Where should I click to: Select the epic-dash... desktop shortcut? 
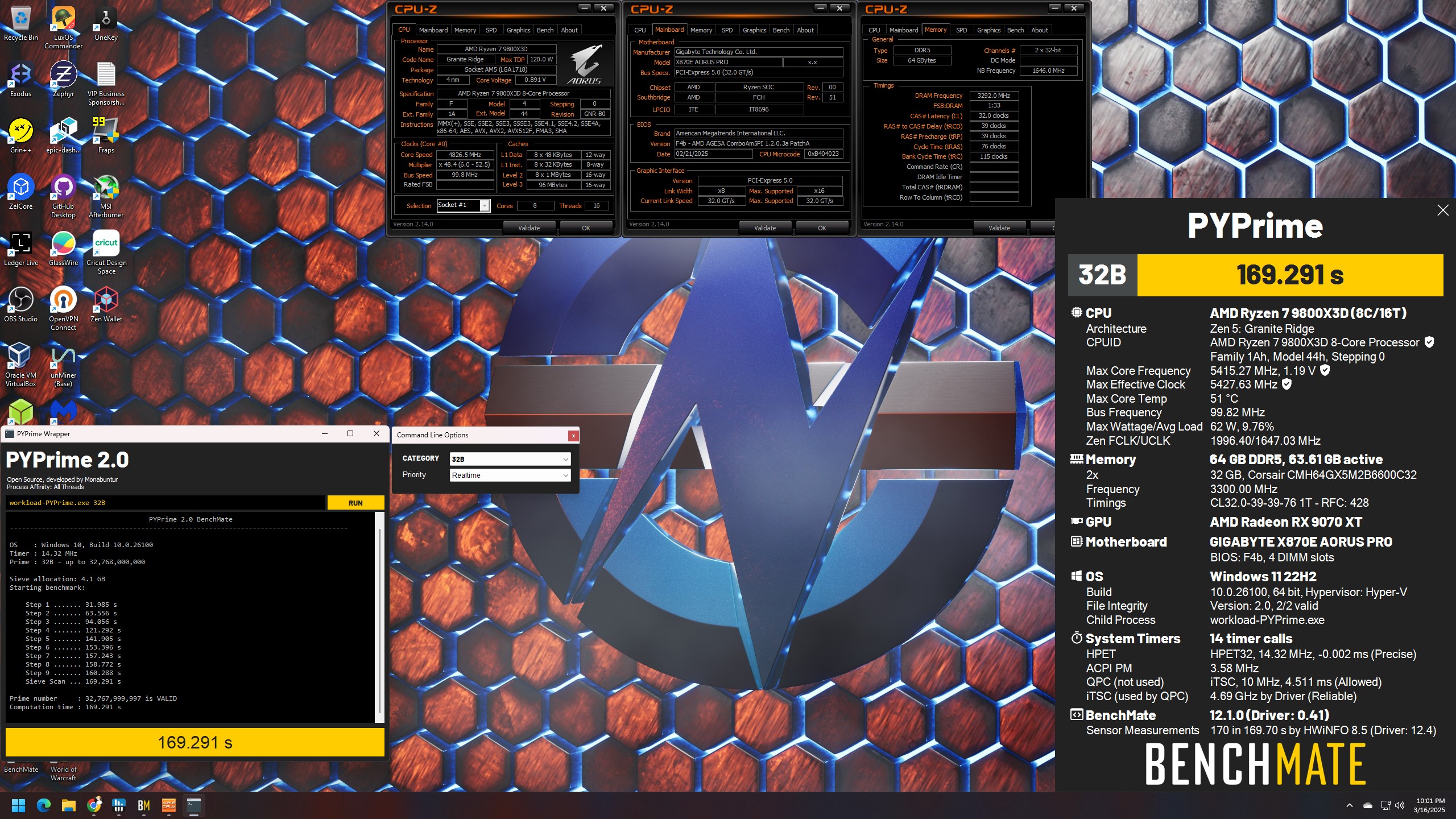tap(63, 136)
